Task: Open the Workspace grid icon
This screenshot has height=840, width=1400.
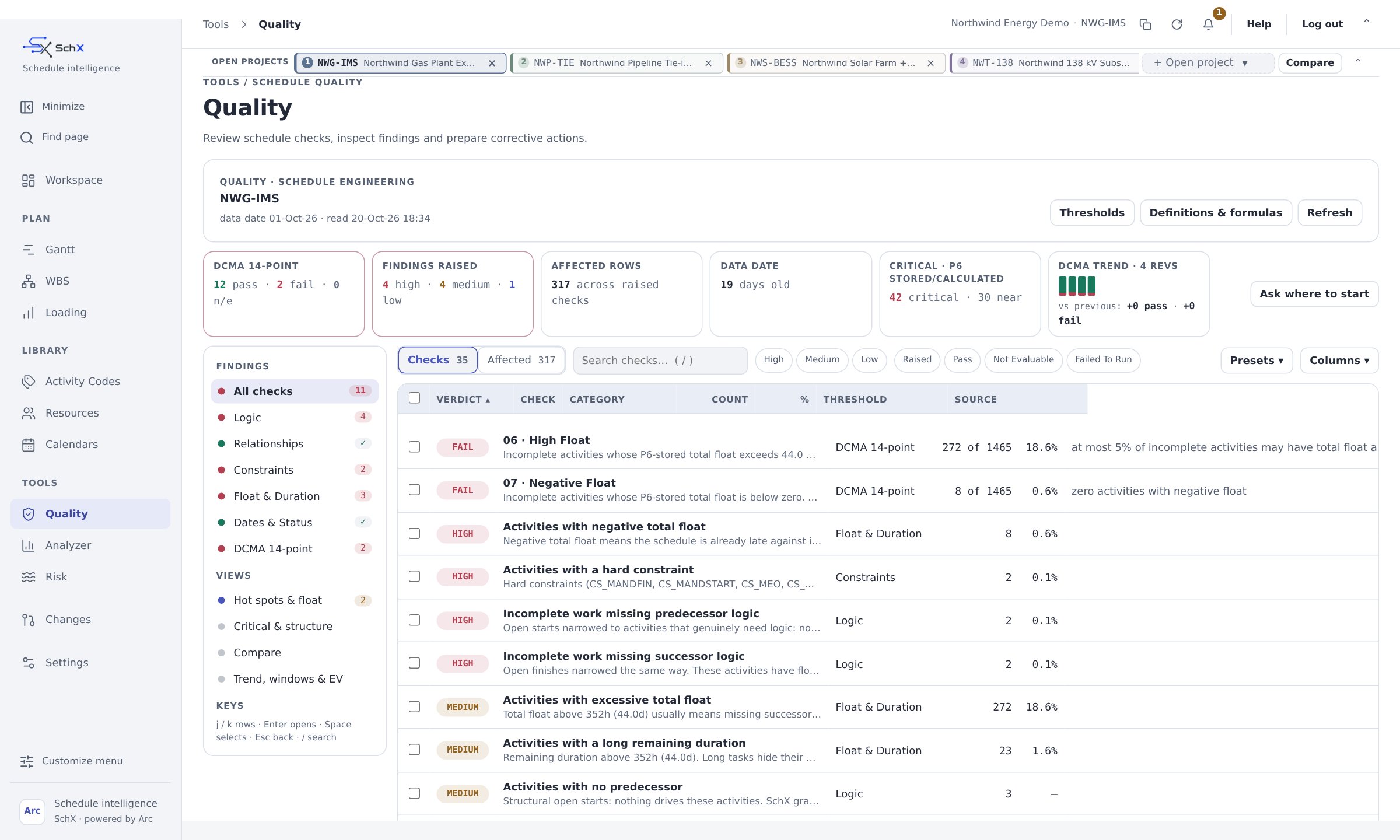Action: tap(28, 181)
